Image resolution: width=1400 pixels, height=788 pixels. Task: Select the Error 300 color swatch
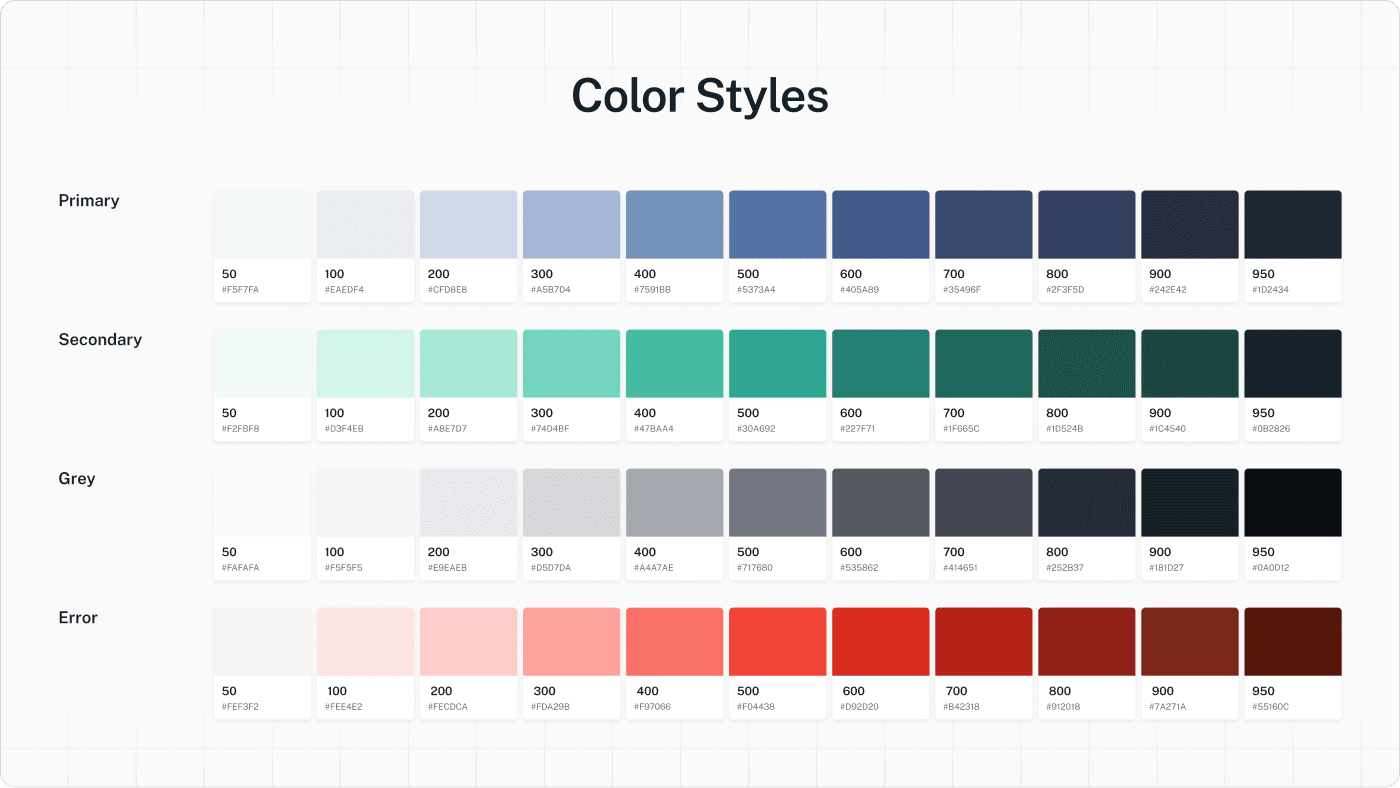pos(571,642)
